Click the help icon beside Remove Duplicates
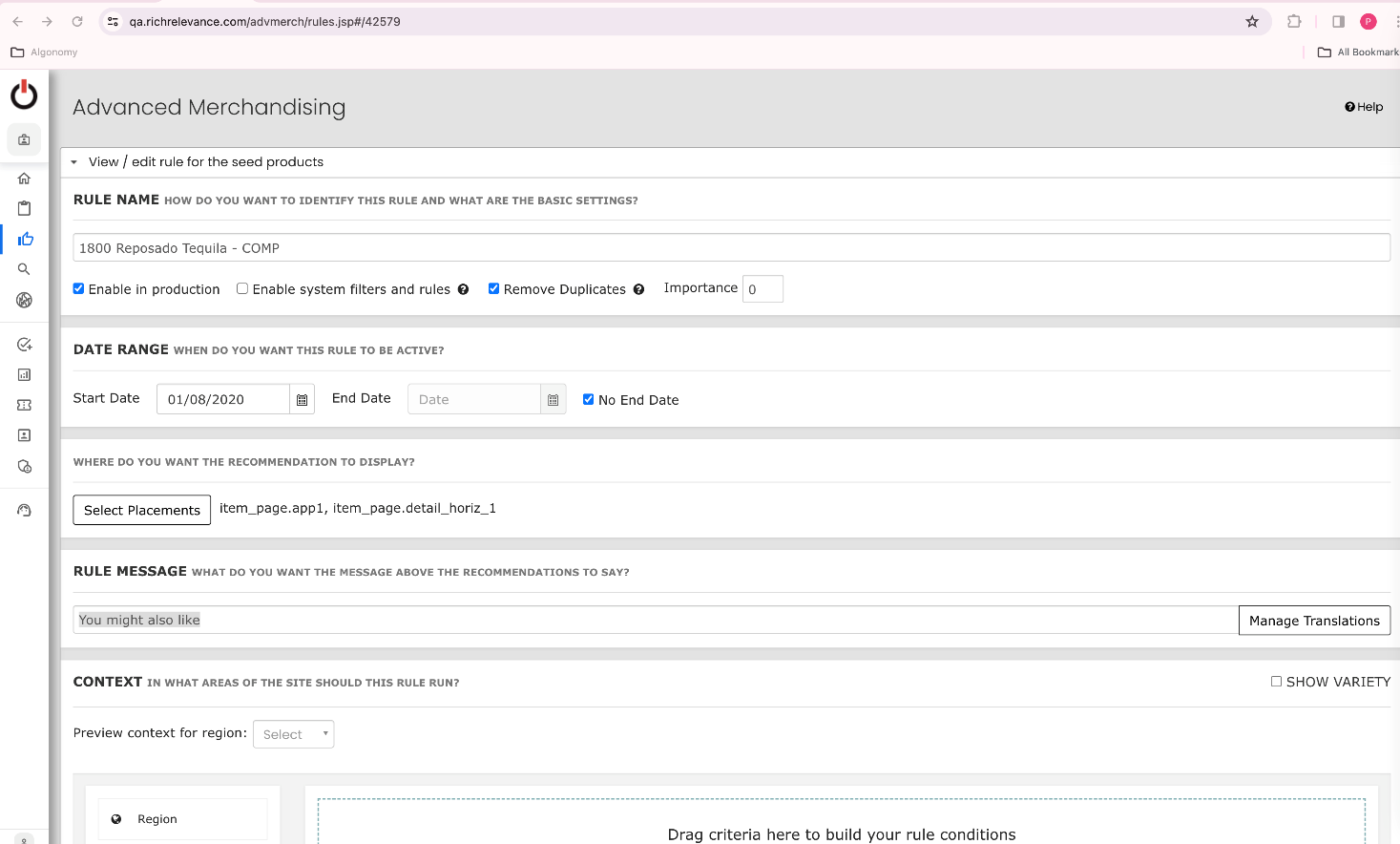The width and height of the screenshot is (1400, 844). (x=638, y=289)
